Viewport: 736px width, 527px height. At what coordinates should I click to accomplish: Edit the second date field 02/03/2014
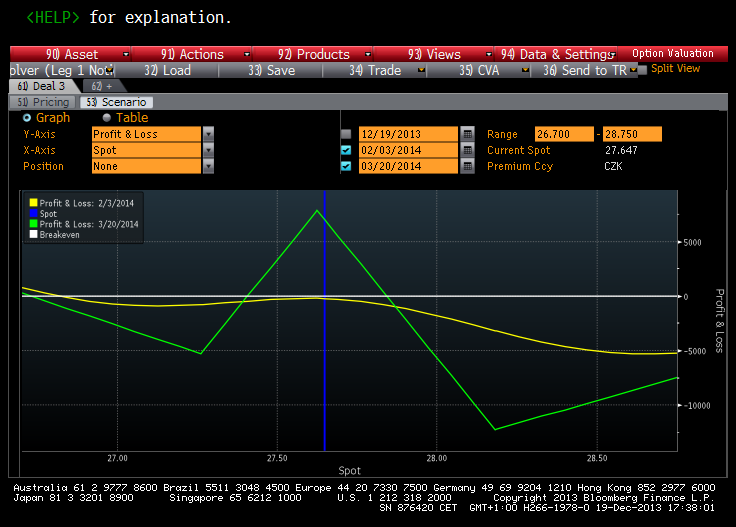pos(408,150)
